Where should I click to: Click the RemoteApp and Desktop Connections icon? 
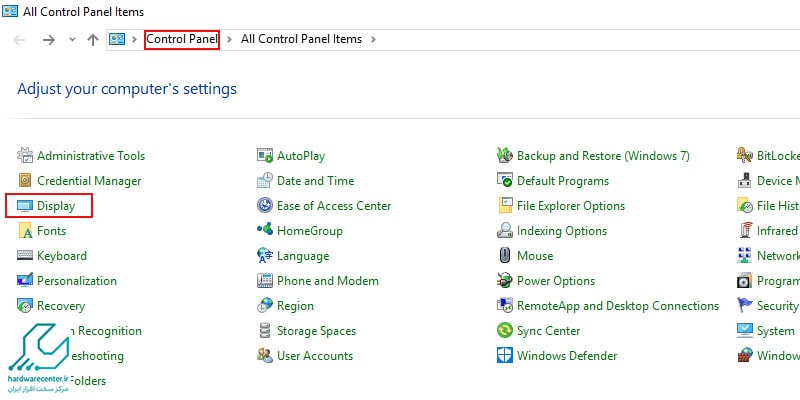pyautogui.click(x=505, y=306)
